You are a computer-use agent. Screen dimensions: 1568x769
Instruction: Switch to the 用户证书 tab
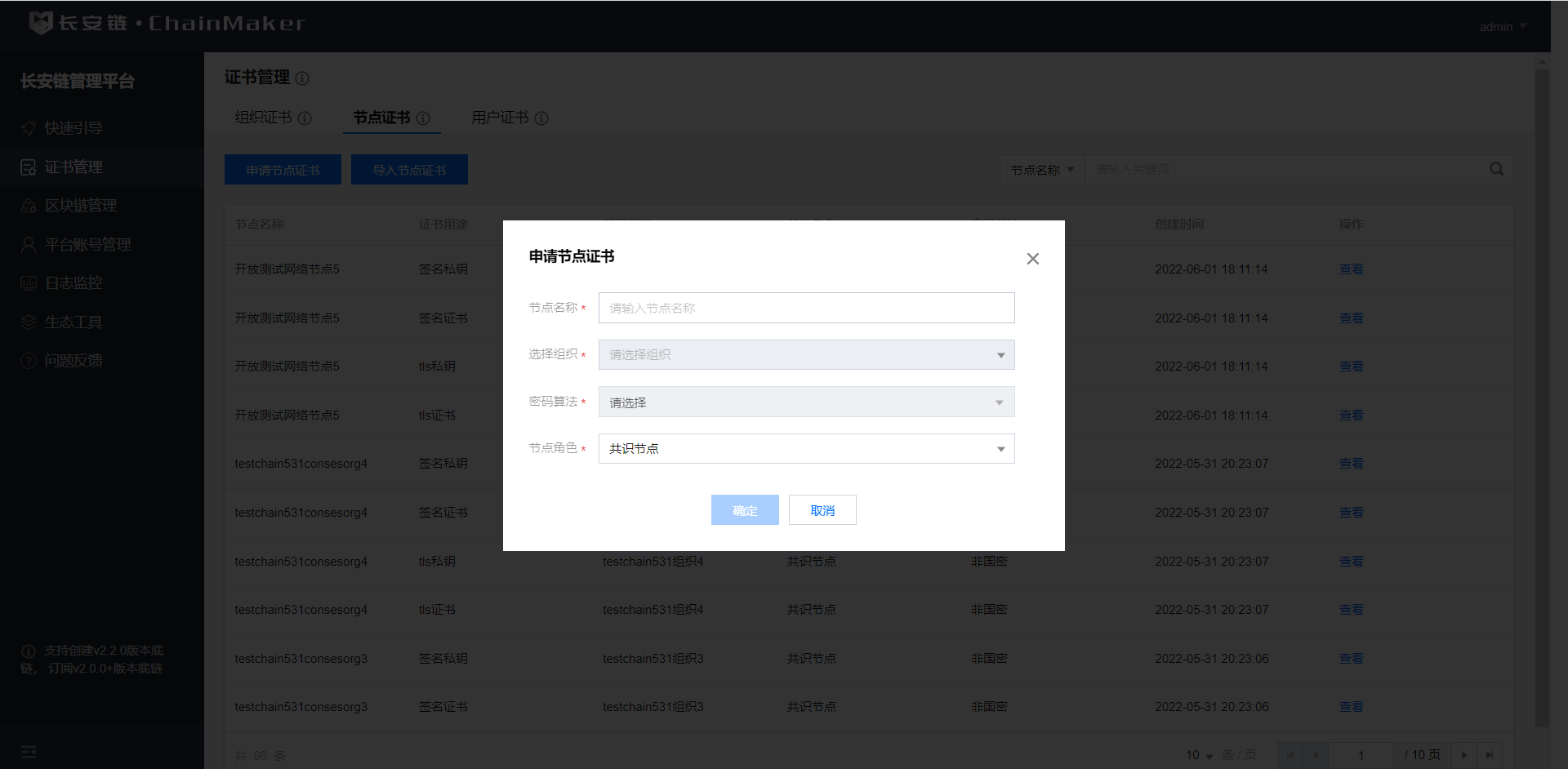500,118
